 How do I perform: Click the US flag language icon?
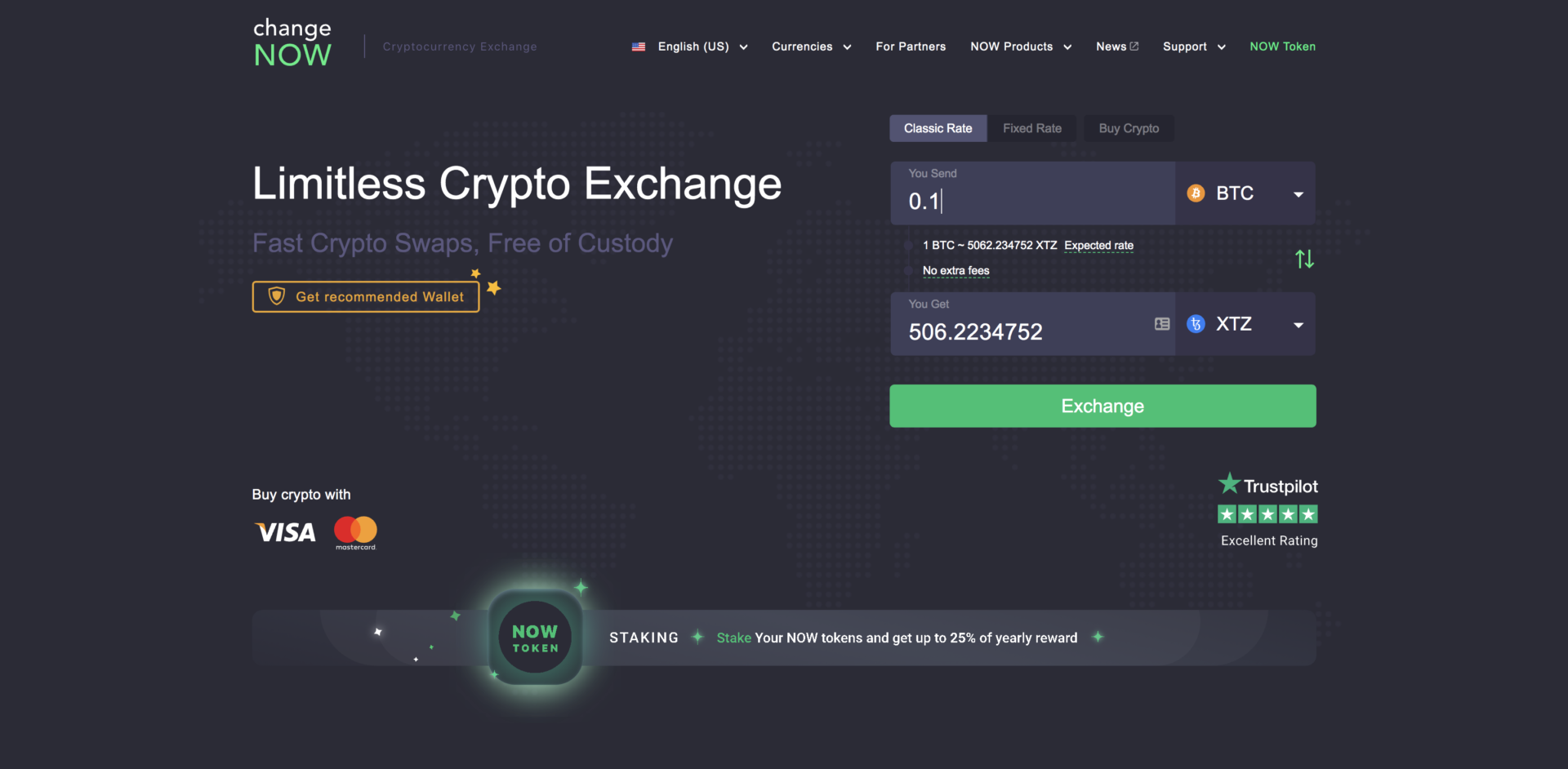[x=639, y=47]
